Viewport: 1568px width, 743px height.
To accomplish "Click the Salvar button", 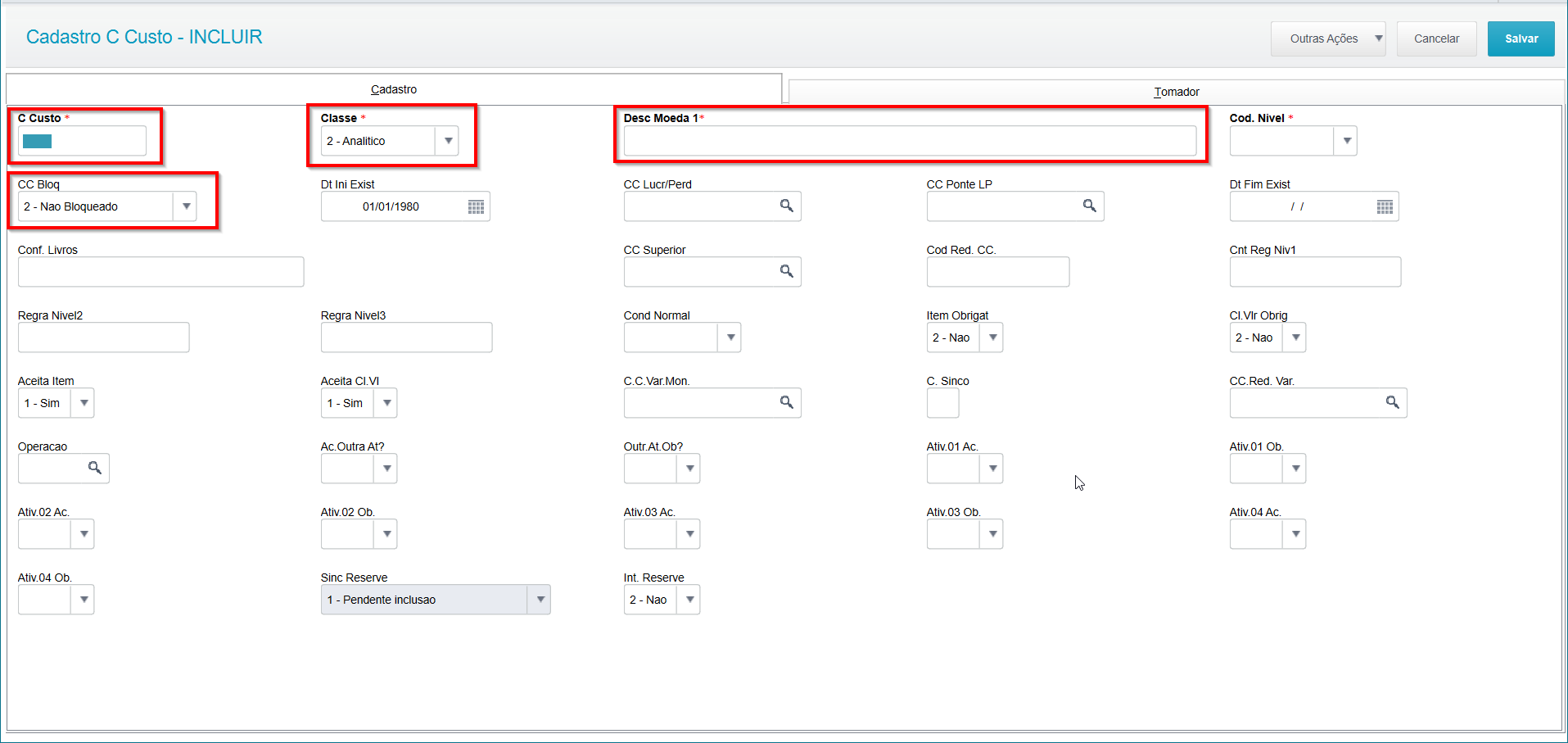I will 1521,39.
